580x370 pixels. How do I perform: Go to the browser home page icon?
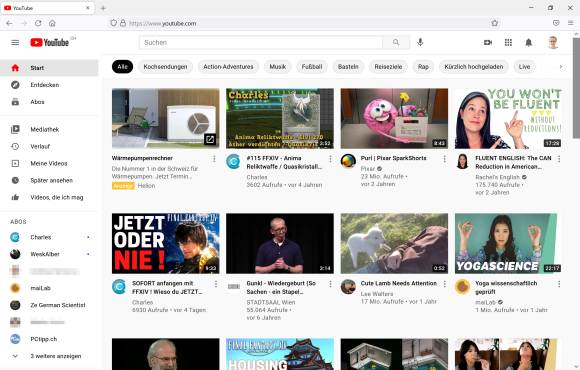52,23
